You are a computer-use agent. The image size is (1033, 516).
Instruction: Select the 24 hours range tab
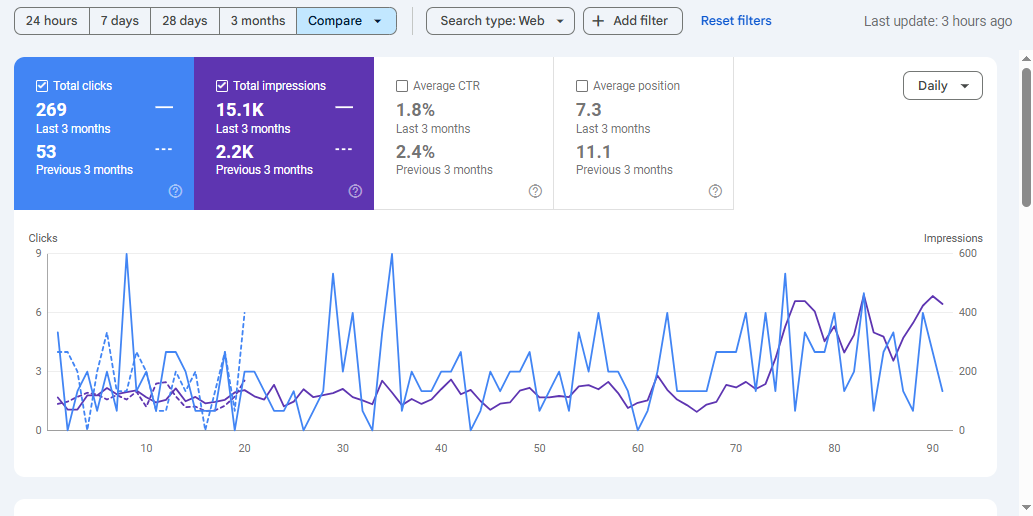pos(51,21)
